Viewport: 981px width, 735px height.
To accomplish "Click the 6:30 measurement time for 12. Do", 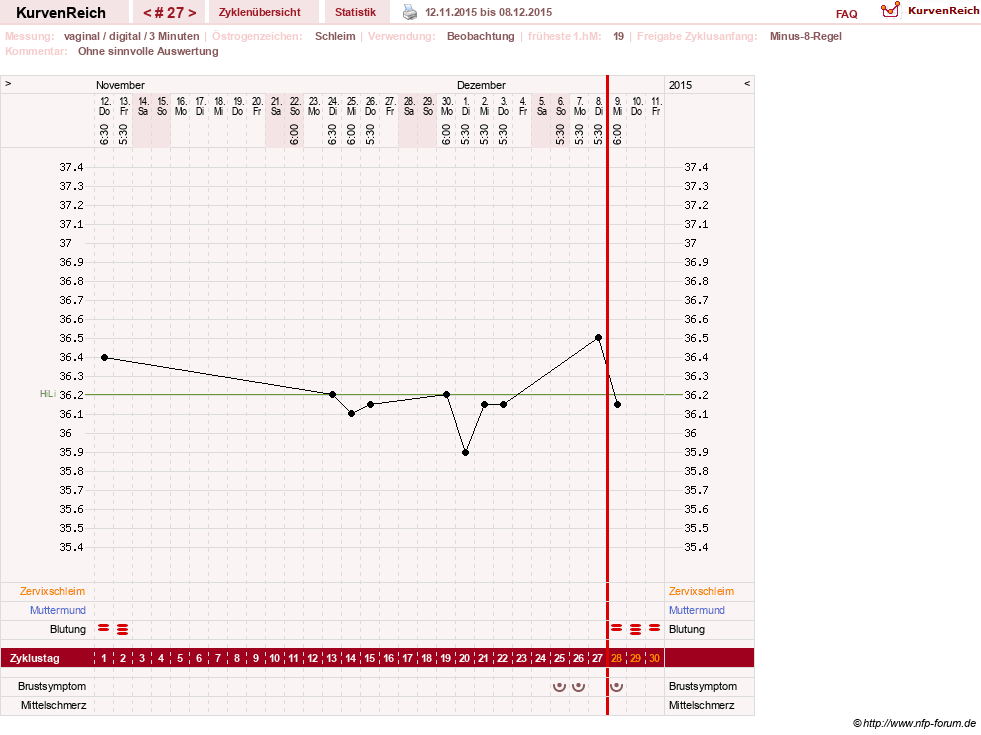I will (104, 134).
